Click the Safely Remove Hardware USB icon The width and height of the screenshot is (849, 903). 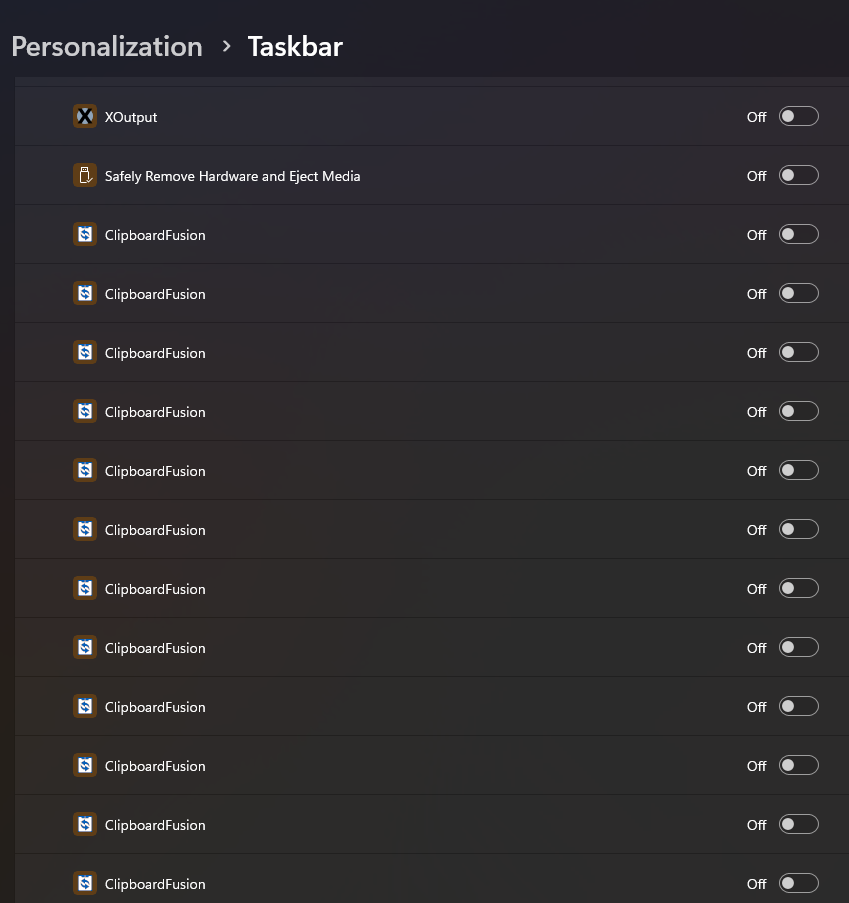click(85, 176)
